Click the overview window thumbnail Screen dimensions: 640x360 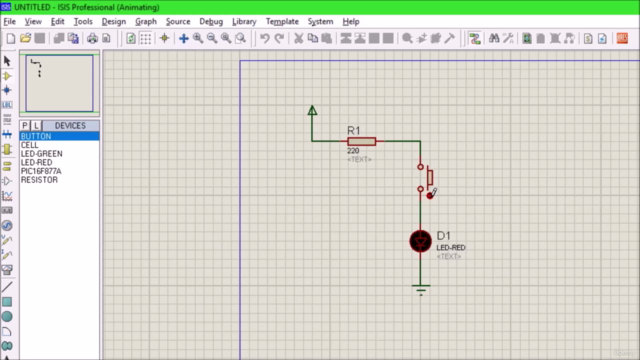(x=60, y=83)
